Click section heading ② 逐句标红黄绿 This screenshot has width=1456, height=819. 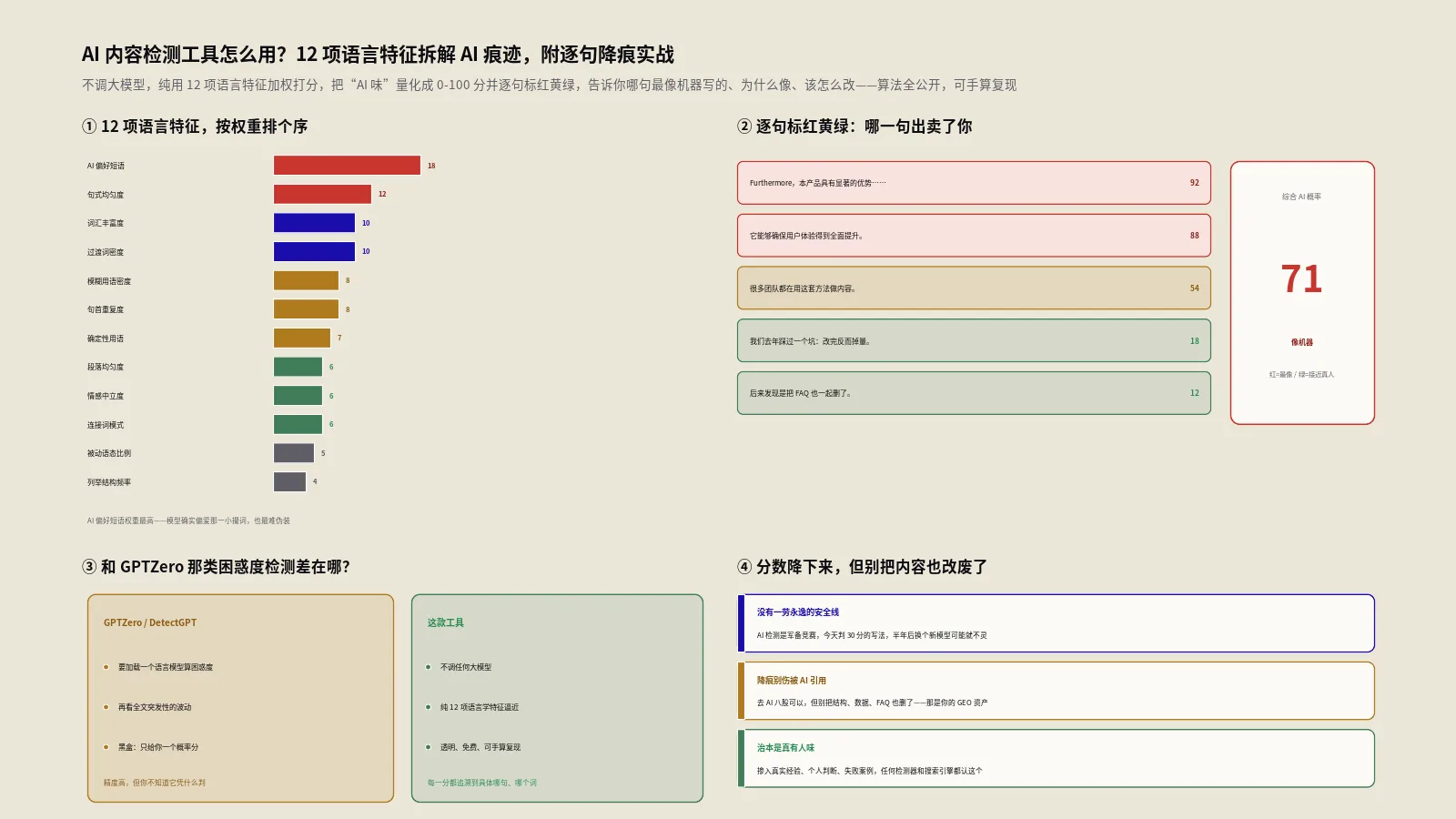854,126
